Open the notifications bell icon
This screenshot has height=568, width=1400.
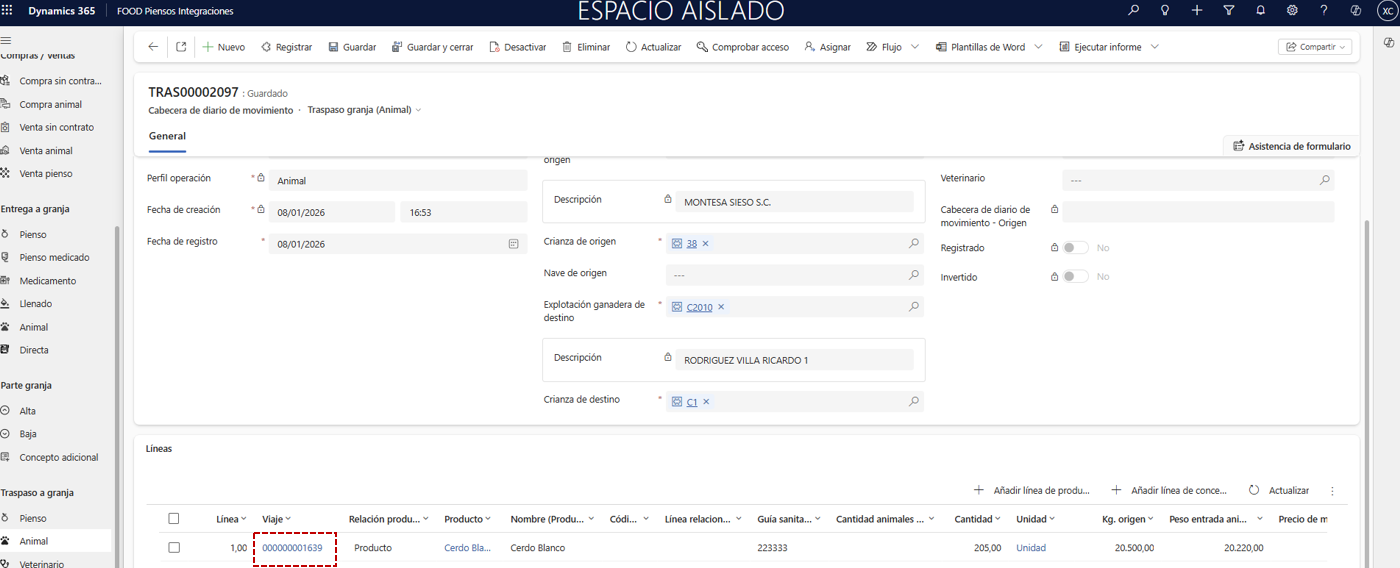(1260, 11)
